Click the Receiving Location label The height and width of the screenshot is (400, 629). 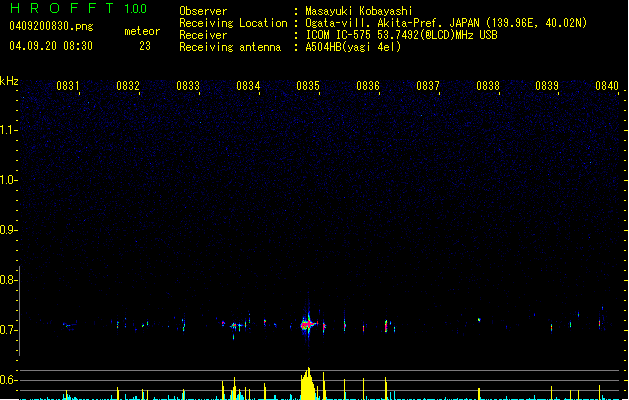coord(233,23)
